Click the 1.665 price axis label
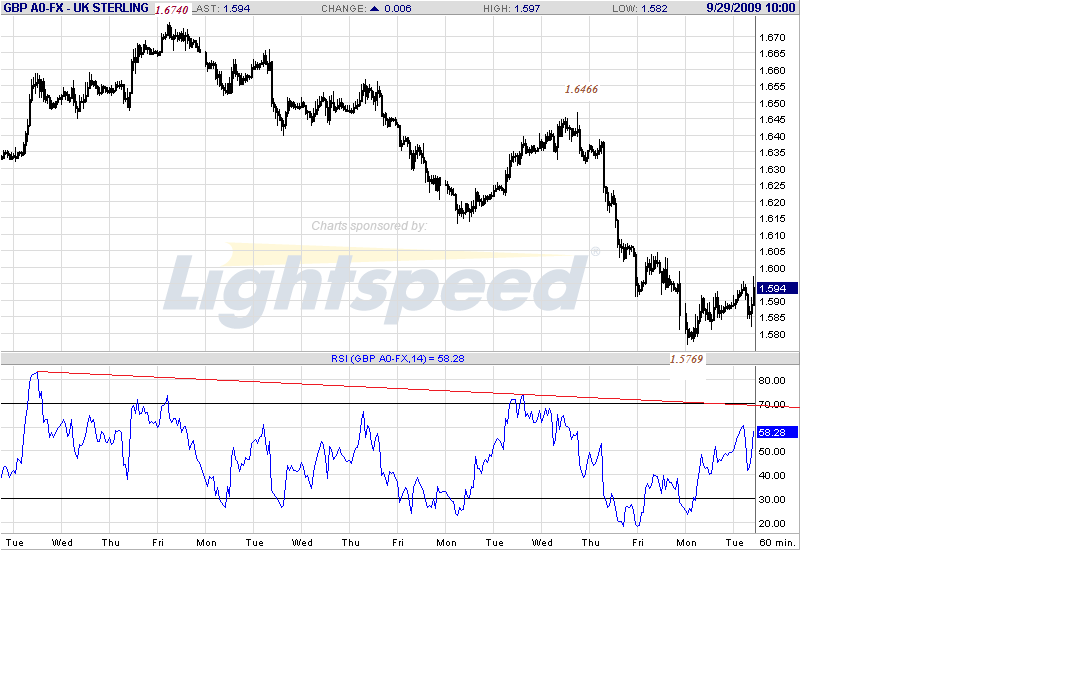The width and height of the screenshot is (1088, 699). click(x=772, y=53)
